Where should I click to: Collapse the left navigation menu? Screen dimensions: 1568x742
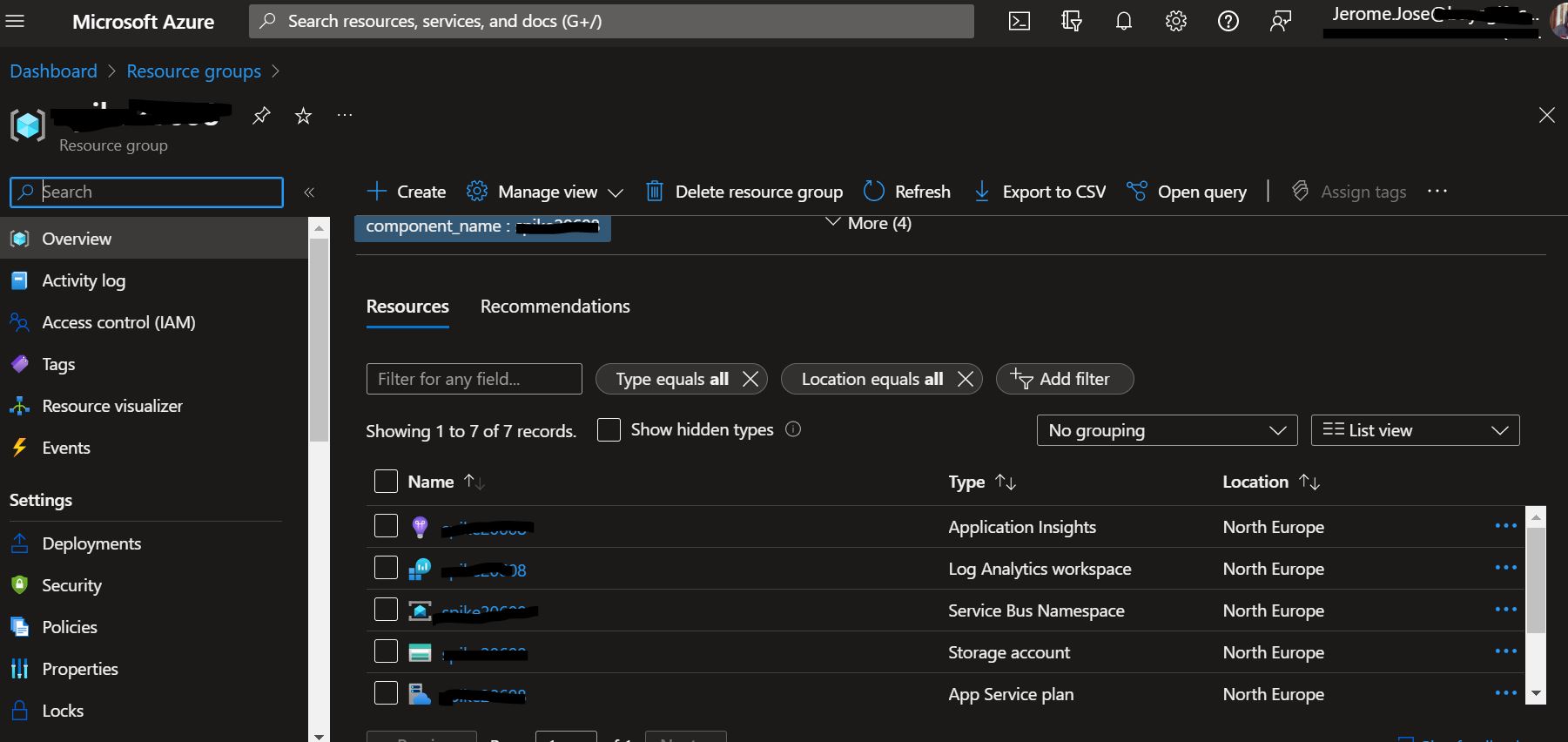(x=309, y=192)
